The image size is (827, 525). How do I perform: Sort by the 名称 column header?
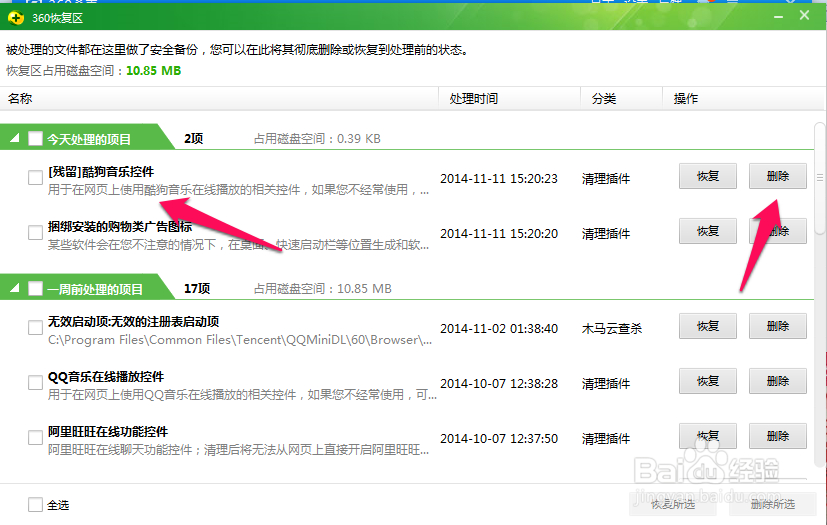point(219,99)
